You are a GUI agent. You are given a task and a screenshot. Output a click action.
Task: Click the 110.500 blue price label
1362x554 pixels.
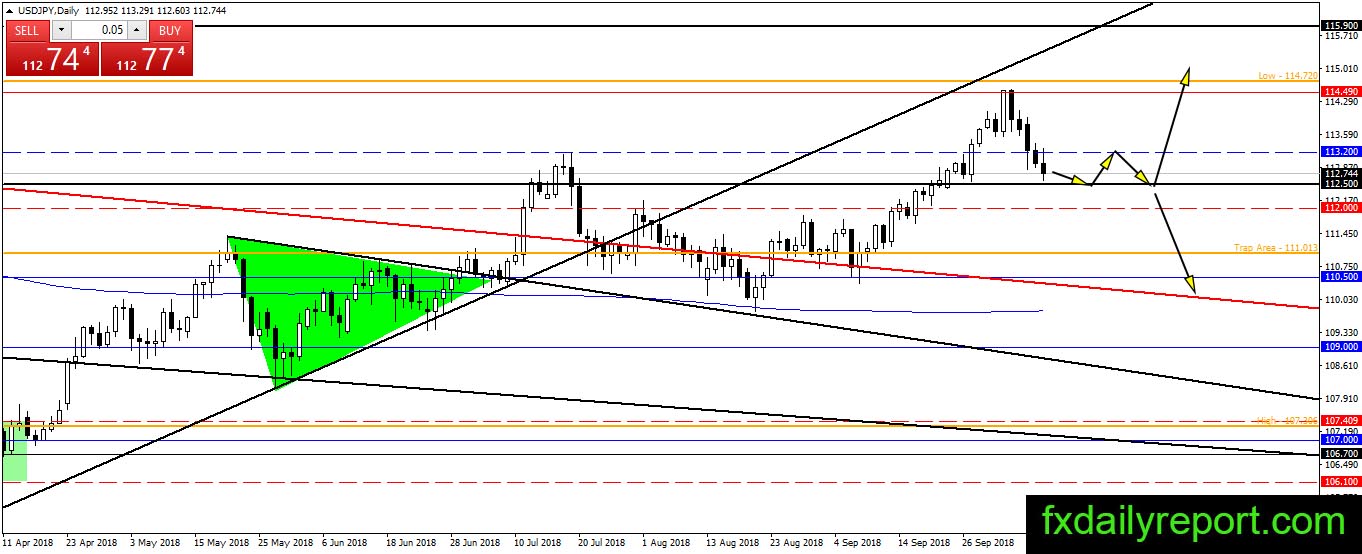(1340, 276)
